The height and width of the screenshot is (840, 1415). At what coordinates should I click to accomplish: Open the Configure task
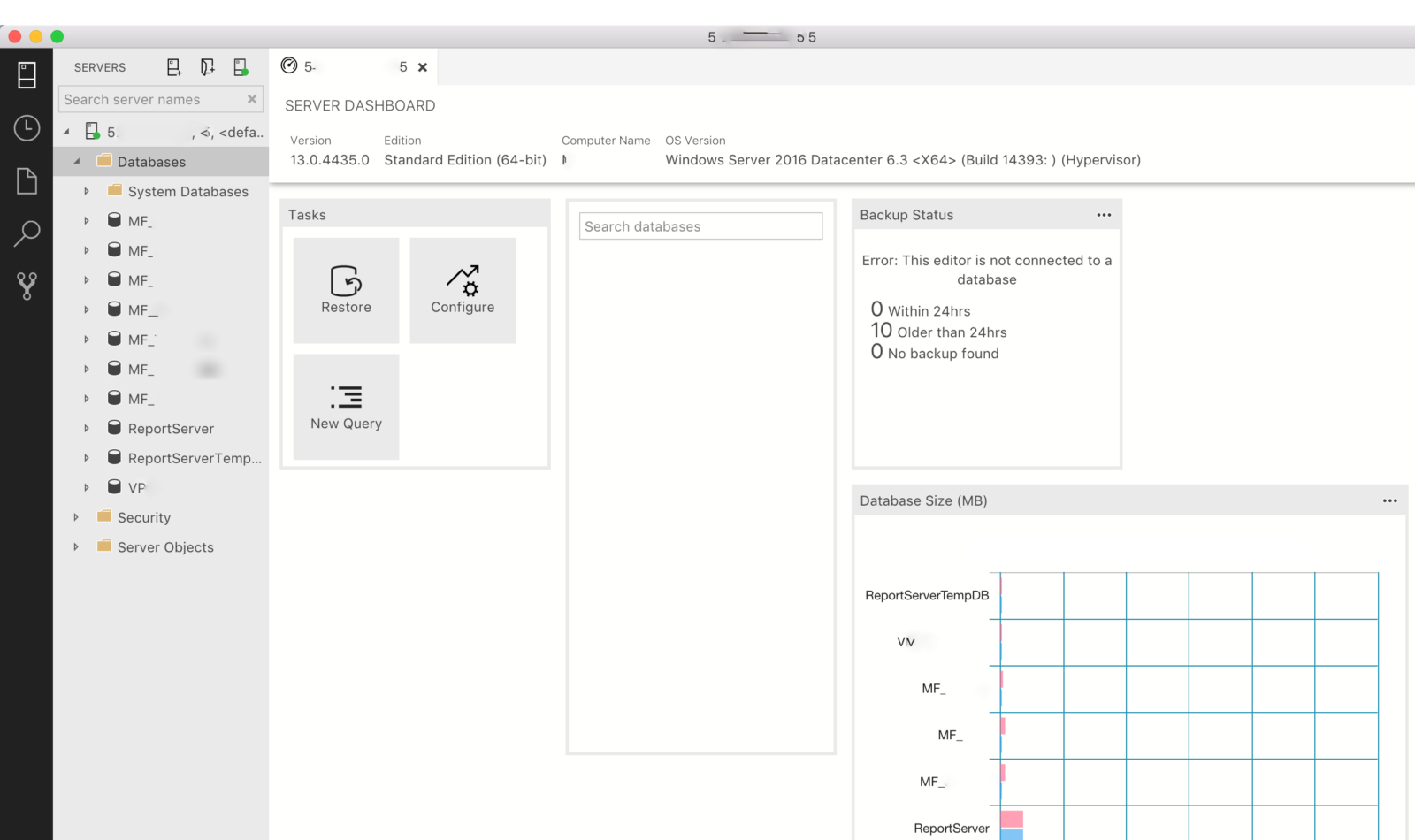pos(463,290)
